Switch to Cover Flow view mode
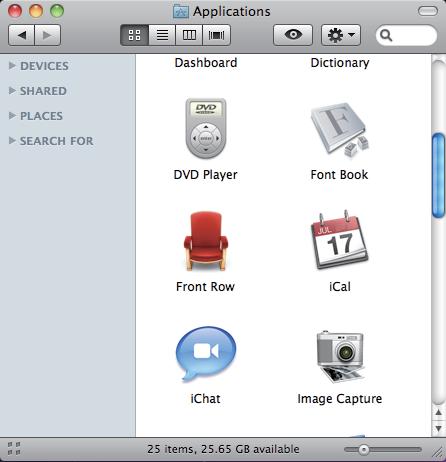 [216, 35]
